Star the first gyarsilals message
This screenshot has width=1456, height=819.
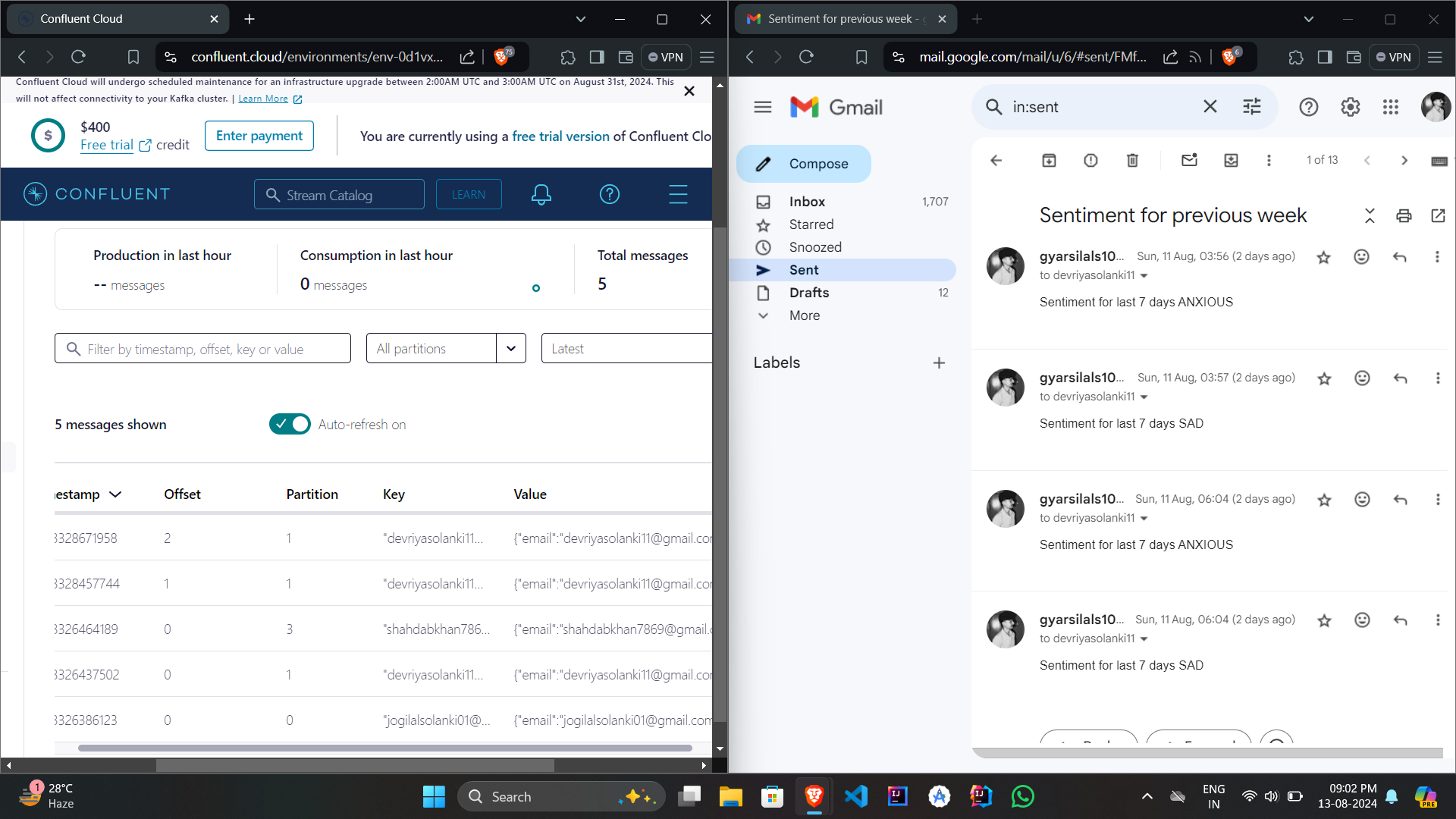tap(1324, 257)
